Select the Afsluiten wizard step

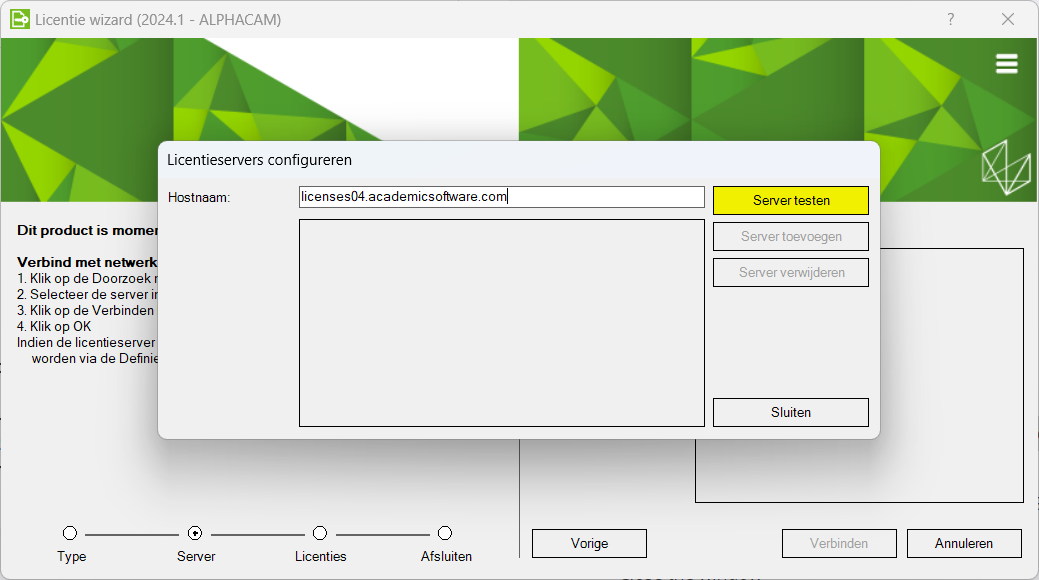[445, 533]
